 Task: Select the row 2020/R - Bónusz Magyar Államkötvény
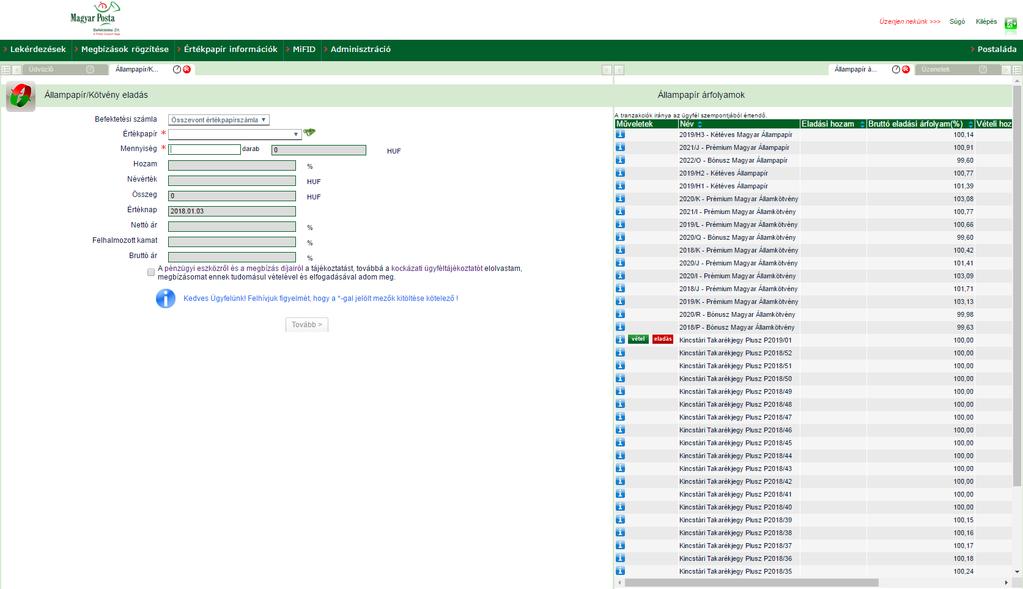(x=813, y=314)
